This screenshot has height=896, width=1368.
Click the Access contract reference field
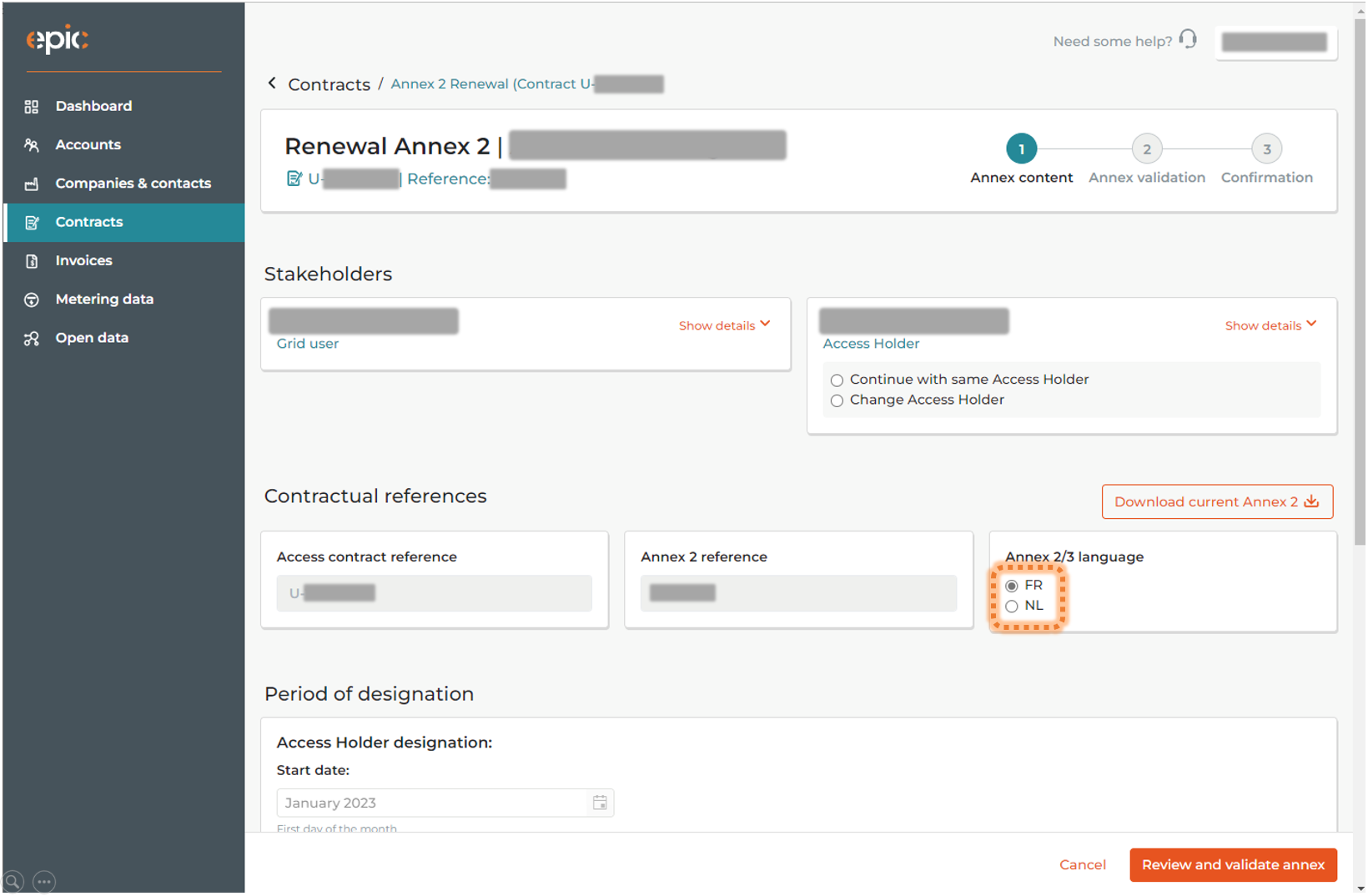click(434, 593)
